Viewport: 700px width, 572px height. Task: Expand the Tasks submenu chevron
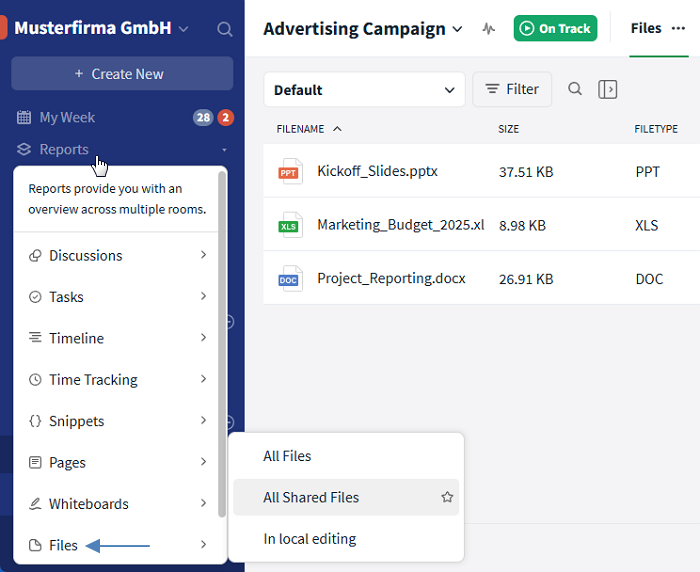click(x=204, y=296)
